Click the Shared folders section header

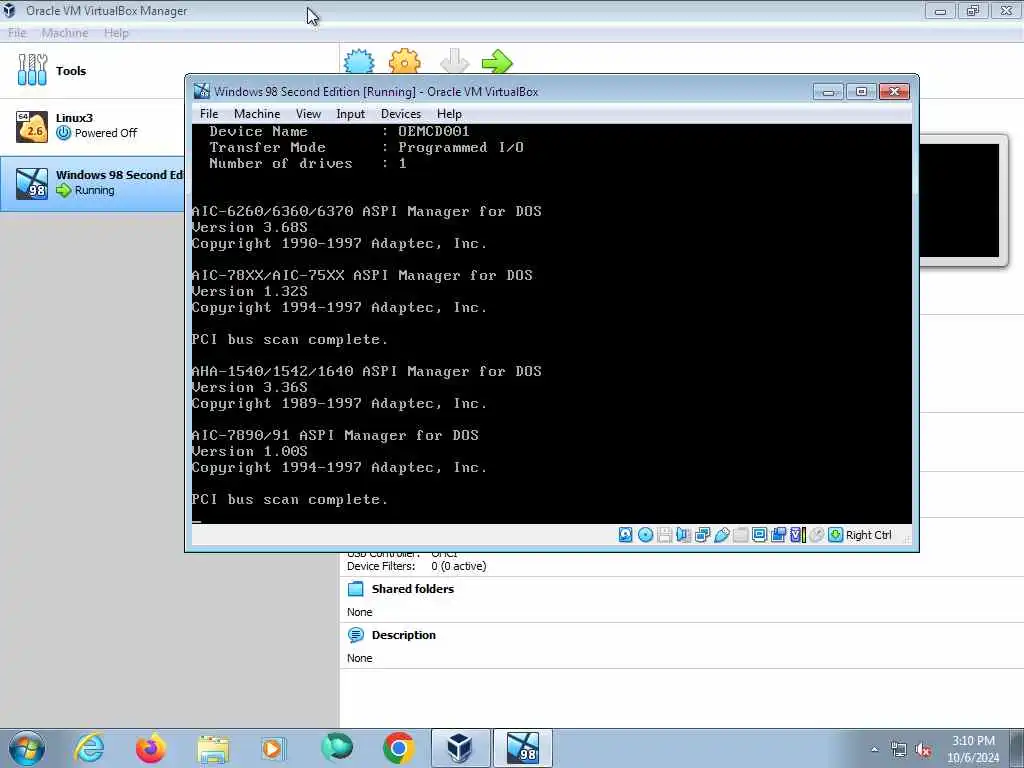click(413, 589)
